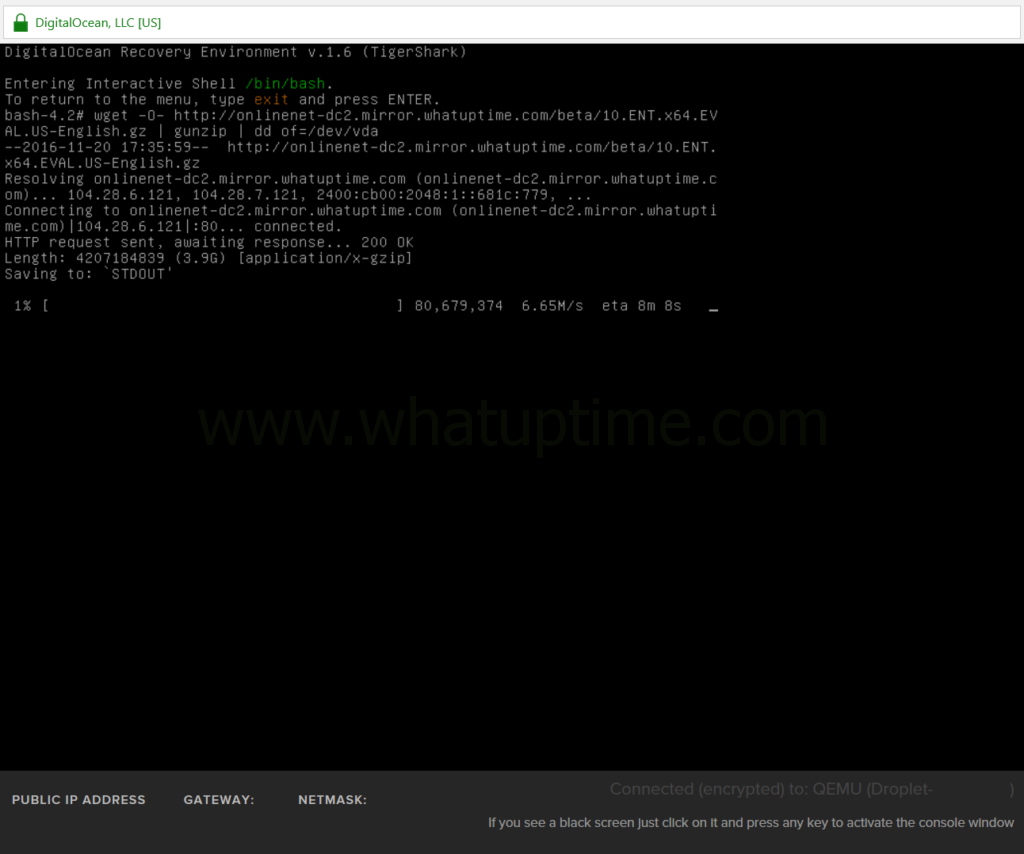Click the "bash-4.2#" shell prompt
The width and height of the screenshot is (1024, 854).
click(44, 116)
